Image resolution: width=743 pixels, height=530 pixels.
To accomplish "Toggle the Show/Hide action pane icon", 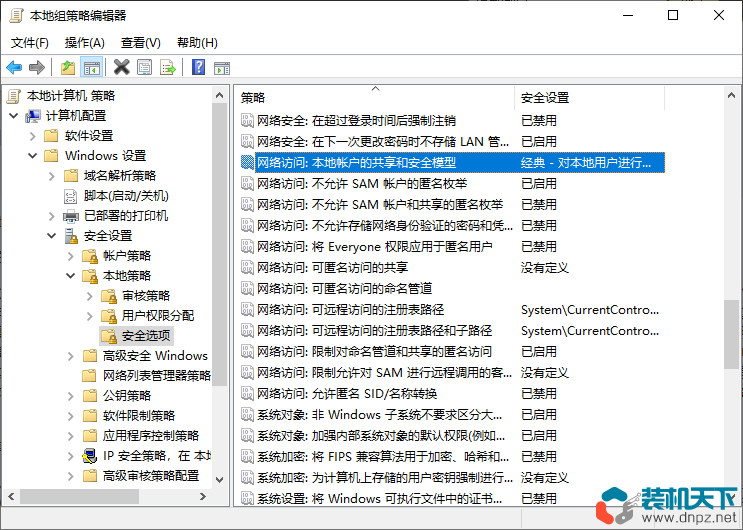I will (x=222, y=68).
